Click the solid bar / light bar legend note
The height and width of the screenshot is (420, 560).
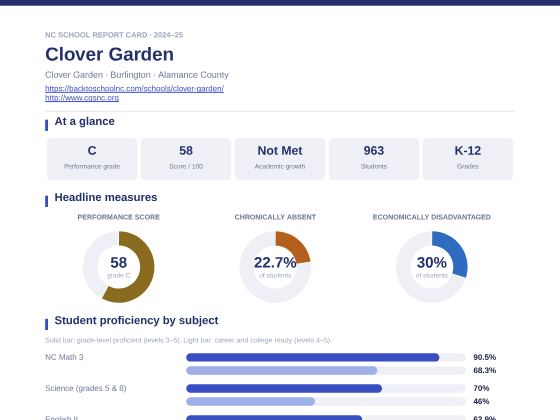pyautogui.click(x=188, y=340)
